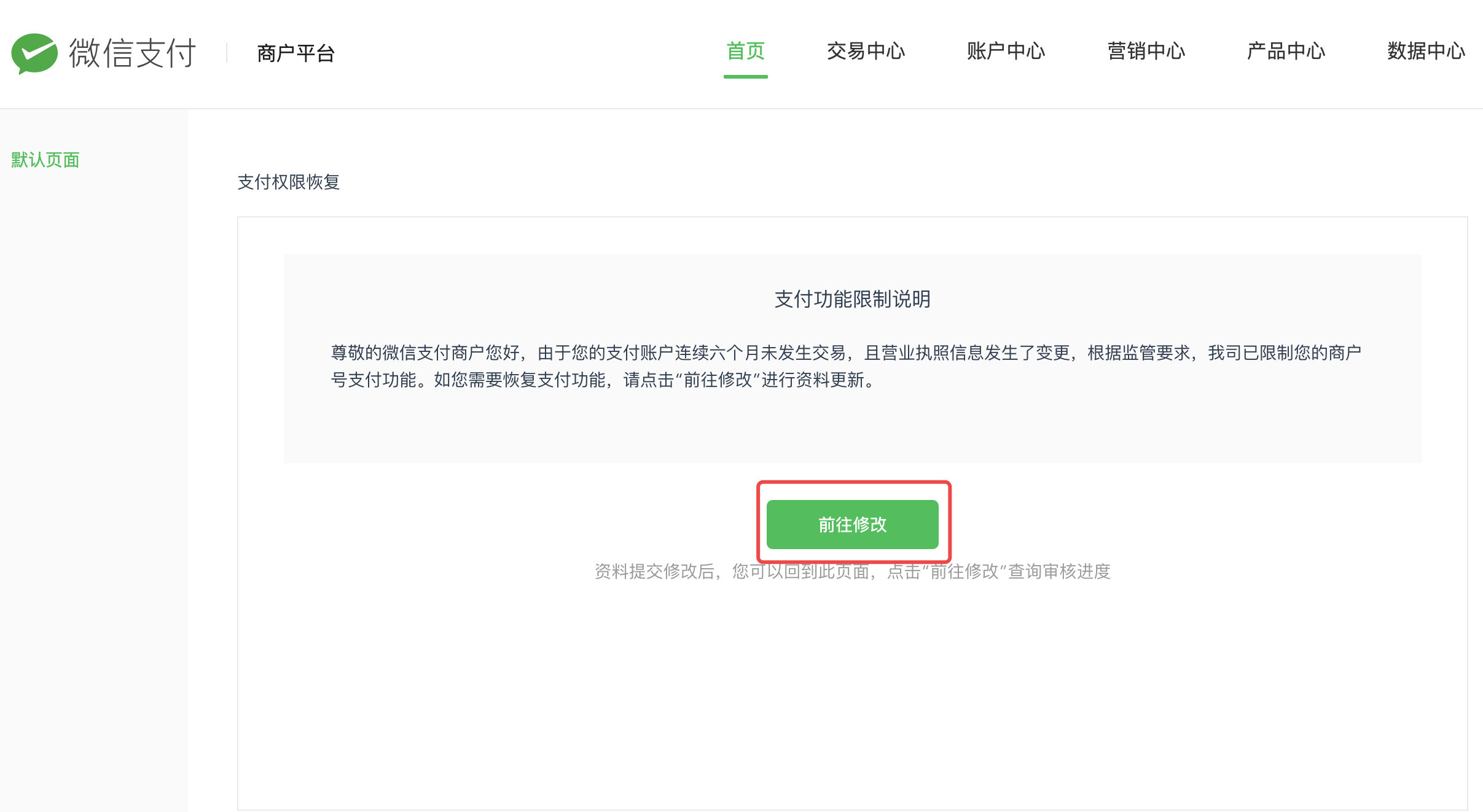Open the 首页 tab

(x=745, y=51)
